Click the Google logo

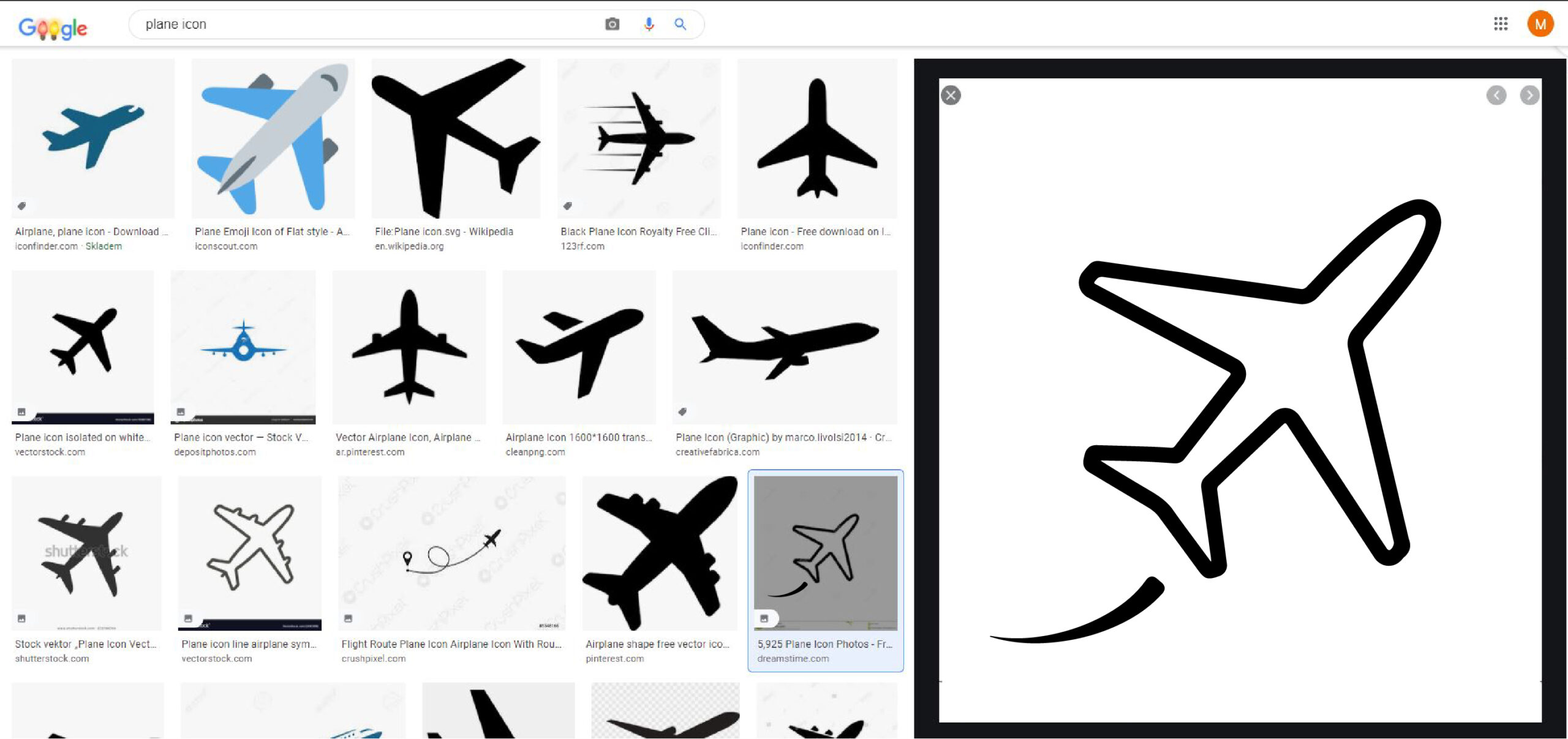point(53,27)
